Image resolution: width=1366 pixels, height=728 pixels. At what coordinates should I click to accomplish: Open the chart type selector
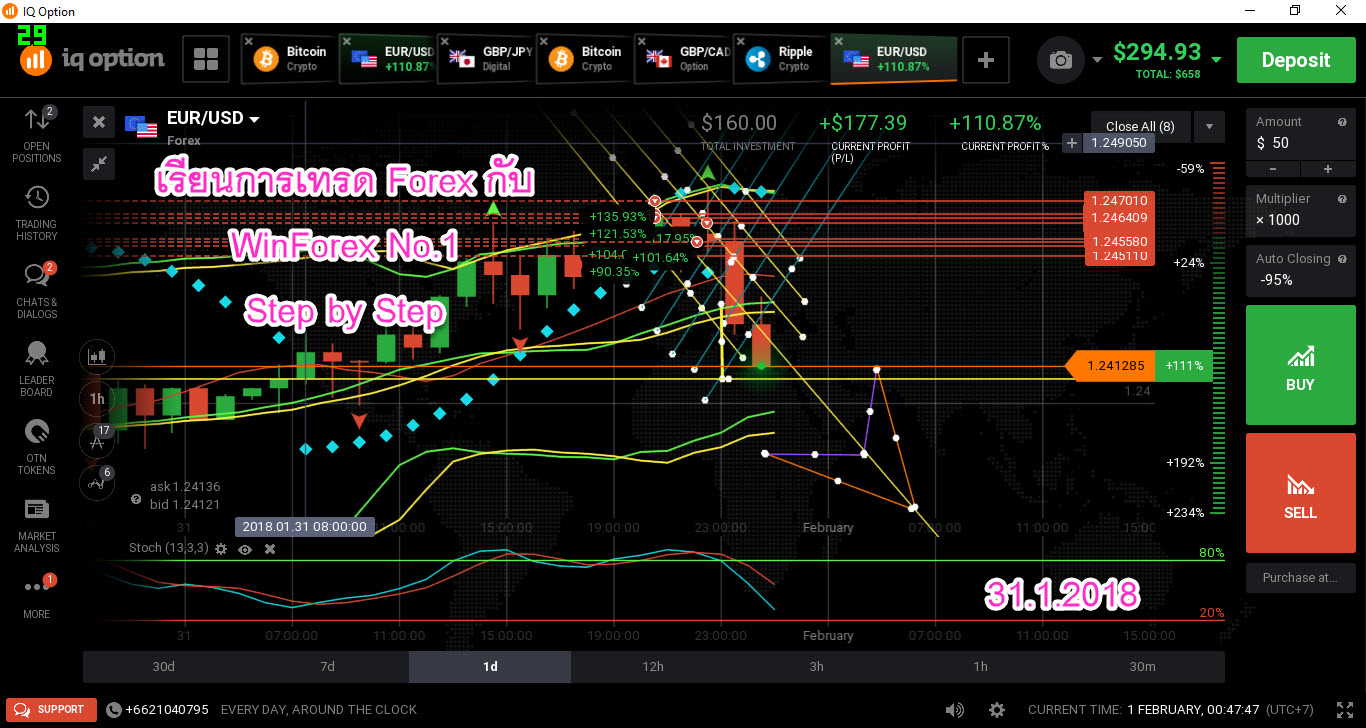pos(96,356)
